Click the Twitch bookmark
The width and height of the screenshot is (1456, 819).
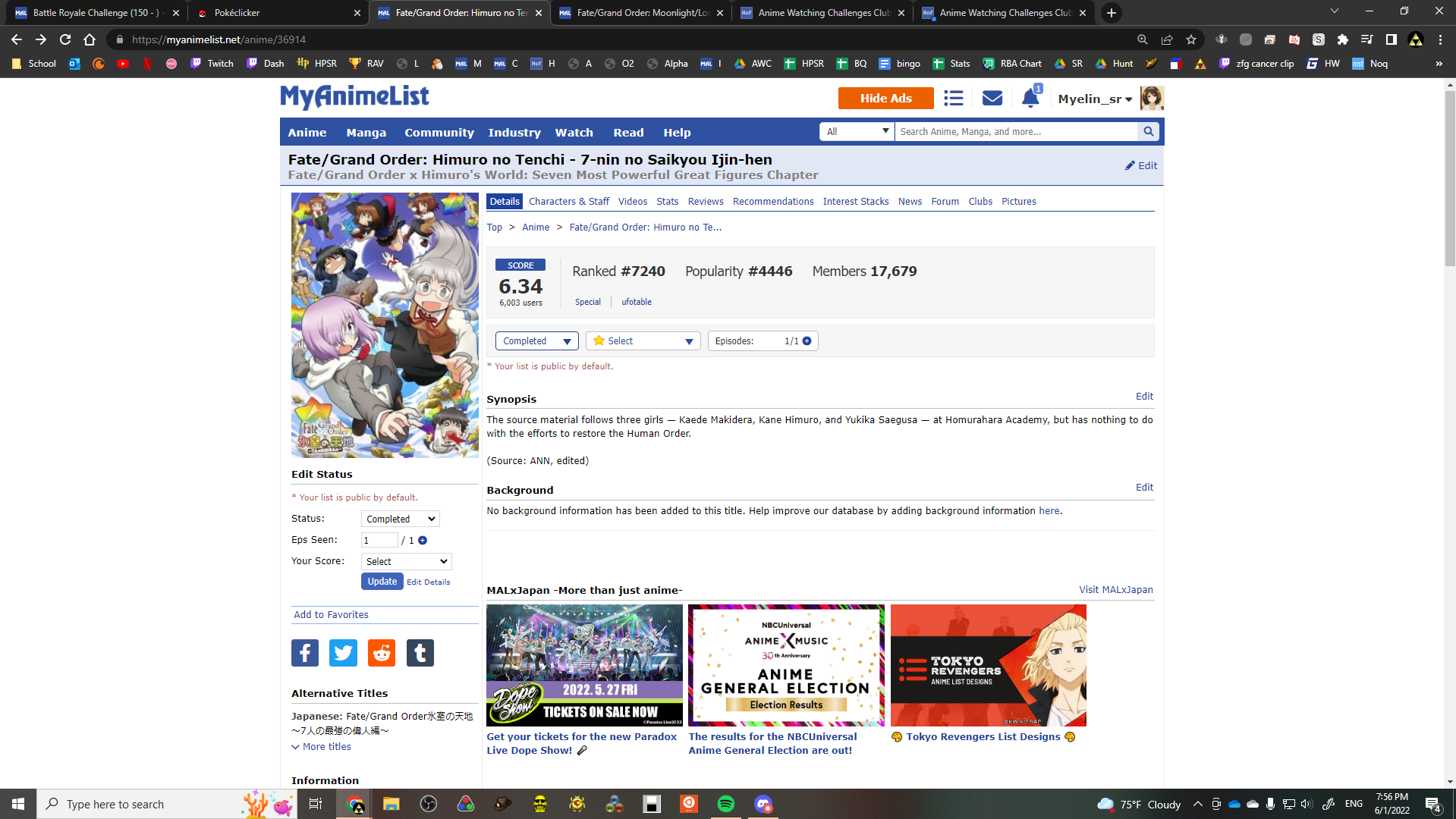point(212,64)
